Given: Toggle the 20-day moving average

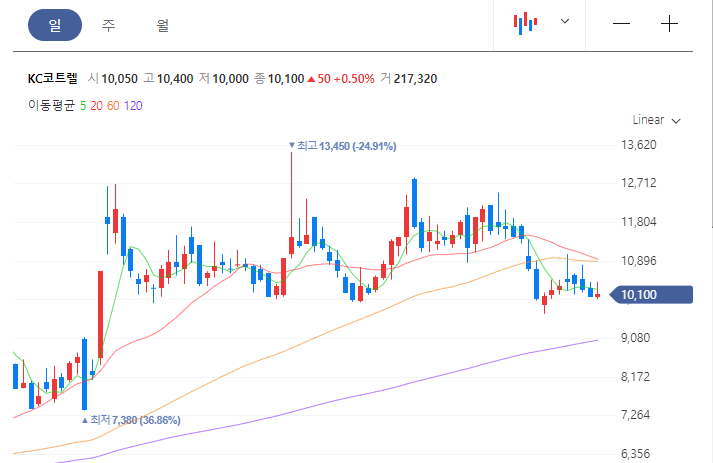Looking at the screenshot, I should (96, 106).
